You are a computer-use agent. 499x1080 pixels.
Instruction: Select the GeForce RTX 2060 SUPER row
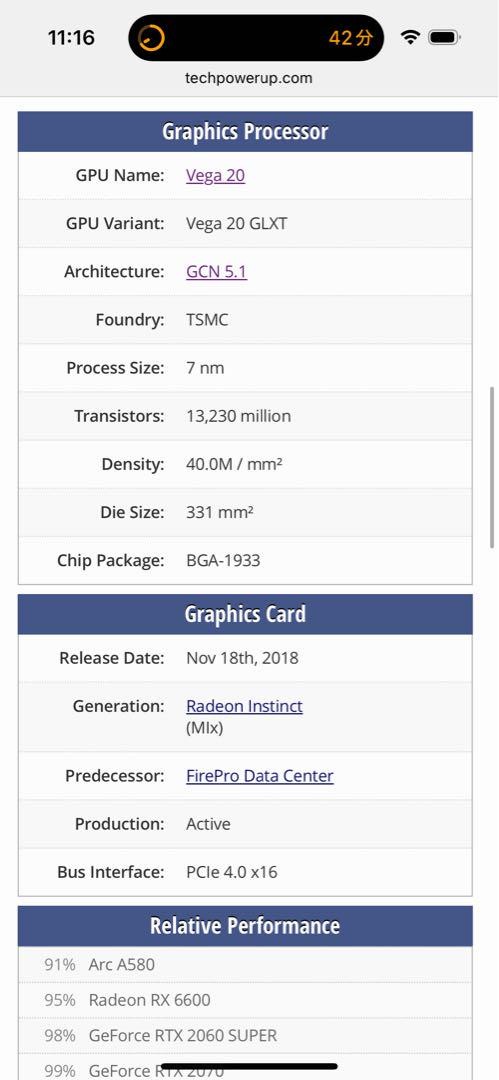[245, 1035]
